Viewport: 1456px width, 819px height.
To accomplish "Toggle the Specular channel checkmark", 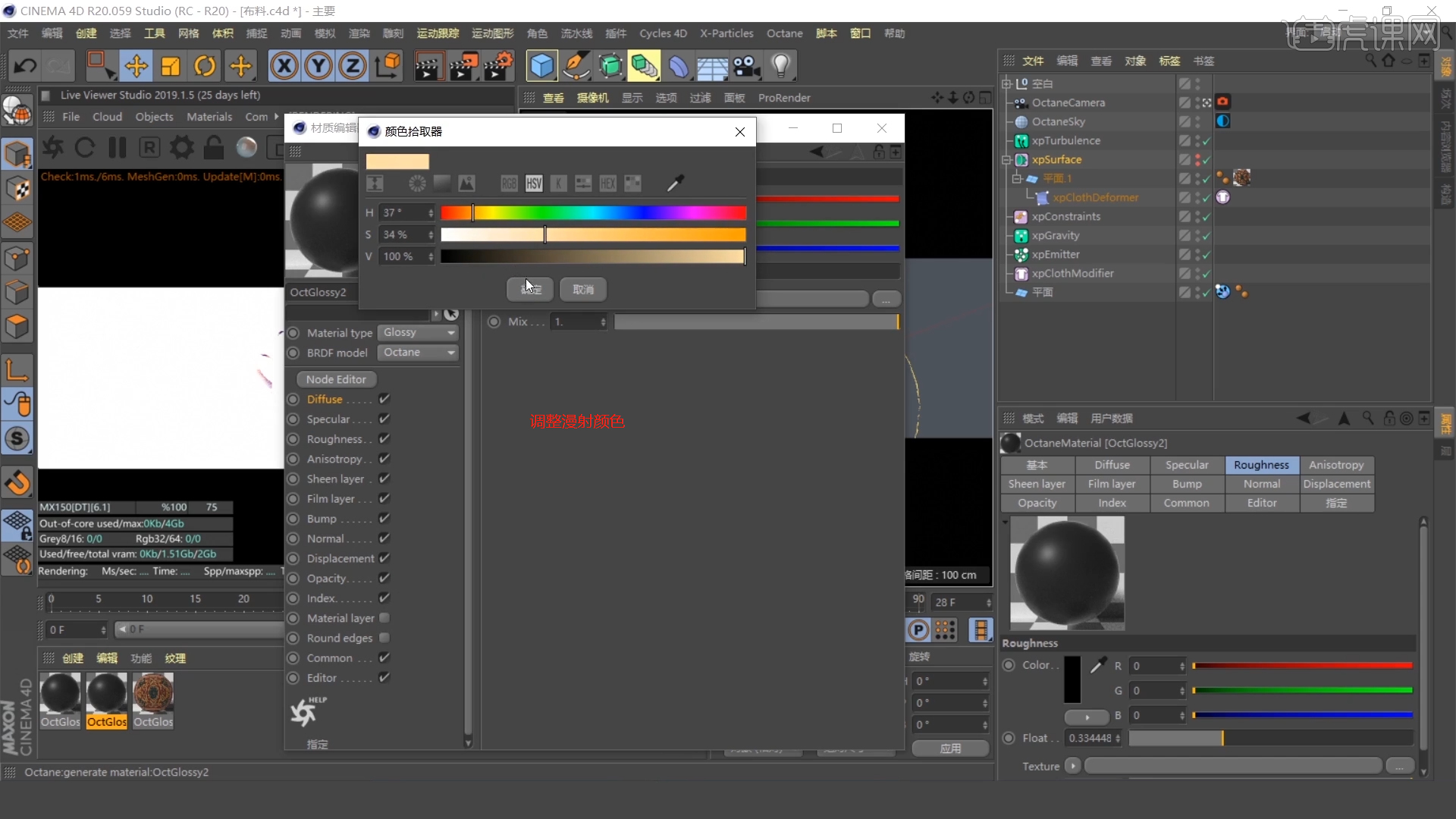I will point(385,419).
